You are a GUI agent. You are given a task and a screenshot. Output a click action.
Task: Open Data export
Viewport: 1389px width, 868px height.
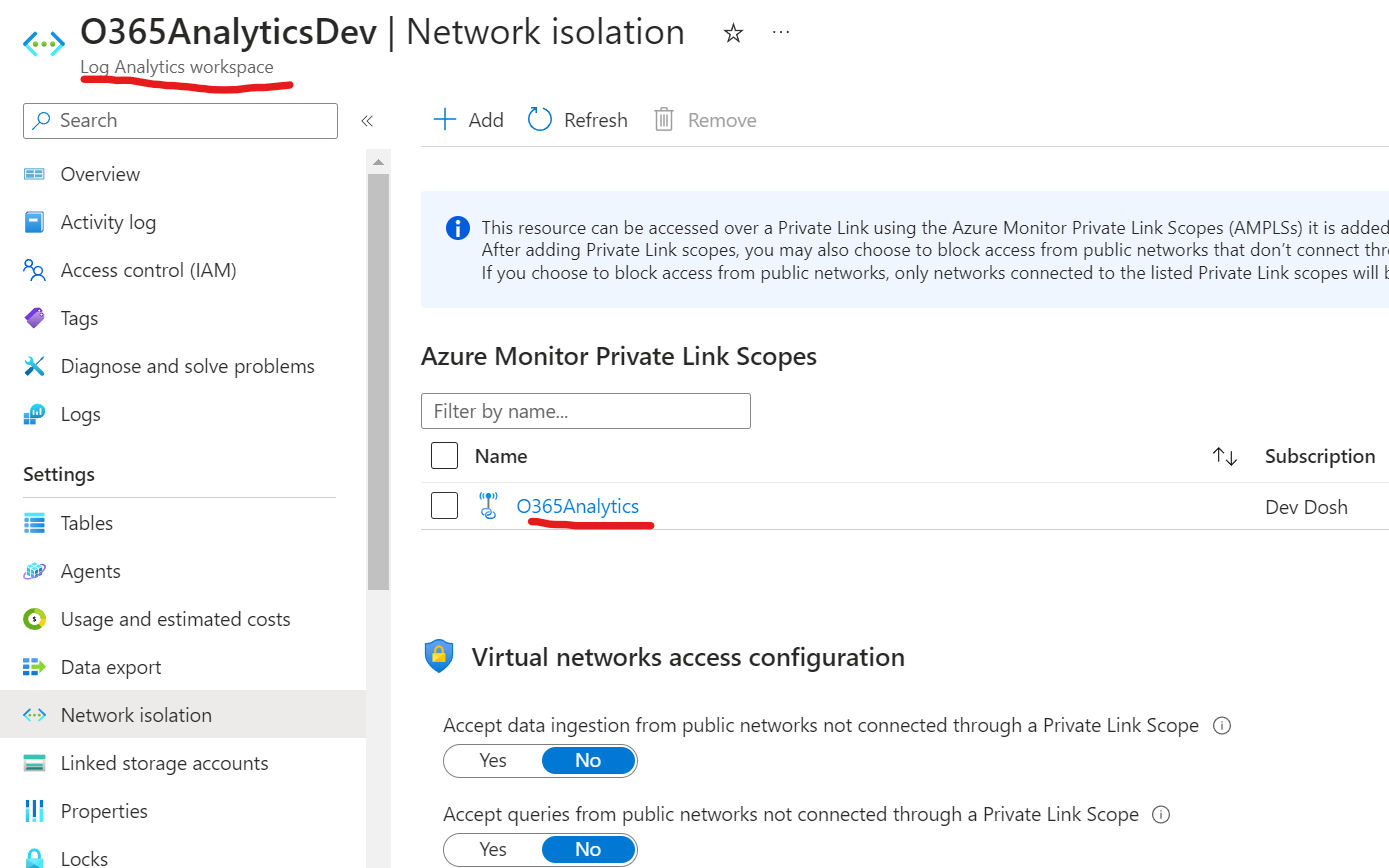click(x=111, y=667)
